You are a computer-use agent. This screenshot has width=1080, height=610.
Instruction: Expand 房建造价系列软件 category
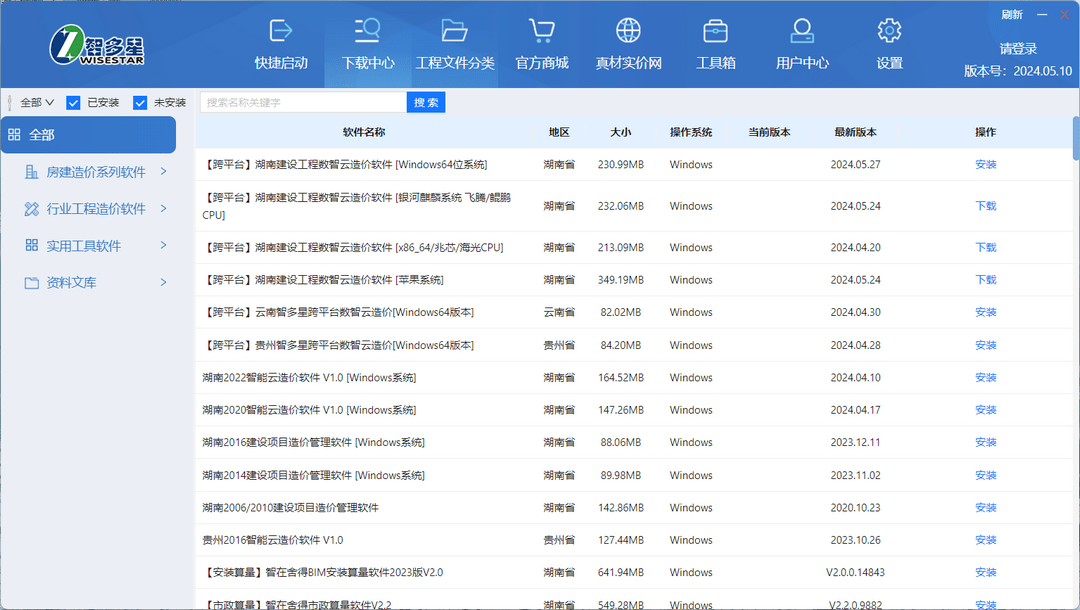[x=95, y=171]
